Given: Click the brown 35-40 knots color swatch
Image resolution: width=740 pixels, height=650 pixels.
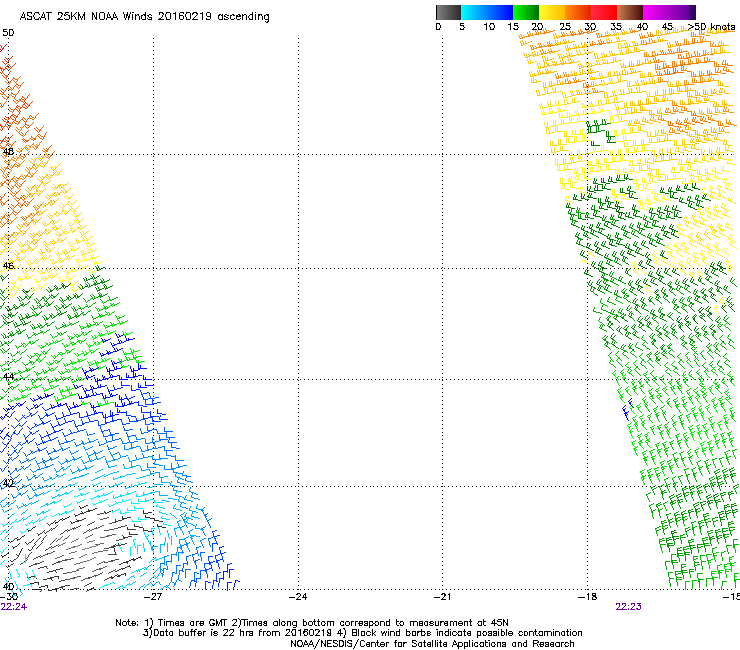Looking at the screenshot, I should (630, 12).
